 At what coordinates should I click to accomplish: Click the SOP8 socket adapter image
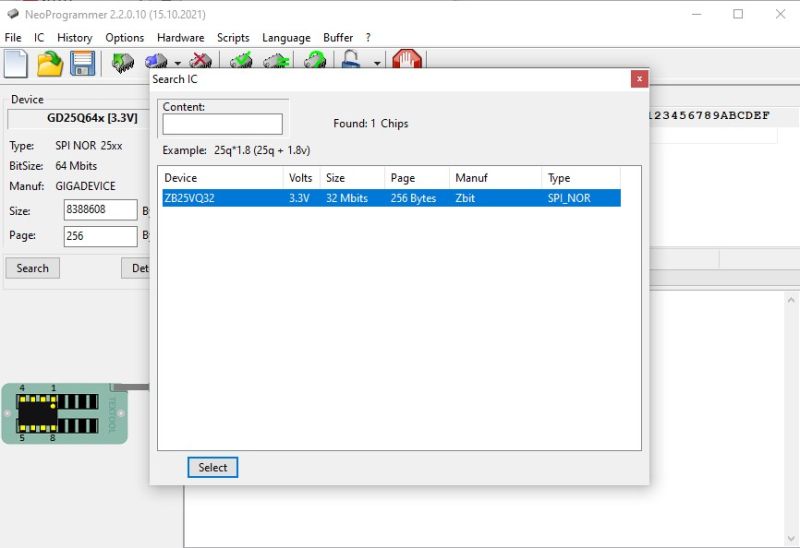(64, 413)
